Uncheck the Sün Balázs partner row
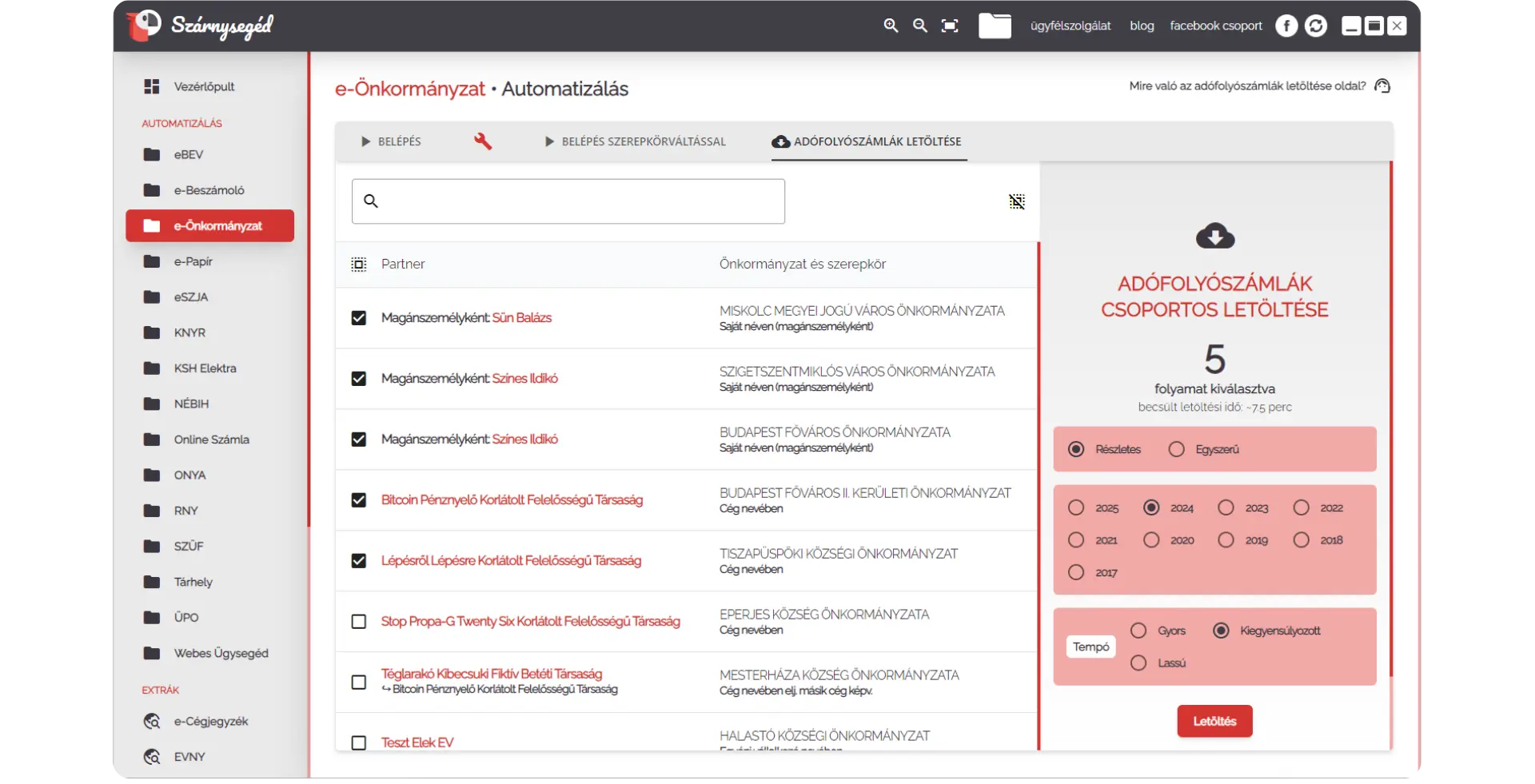Image resolution: width=1535 pixels, height=784 pixels. (359, 318)
